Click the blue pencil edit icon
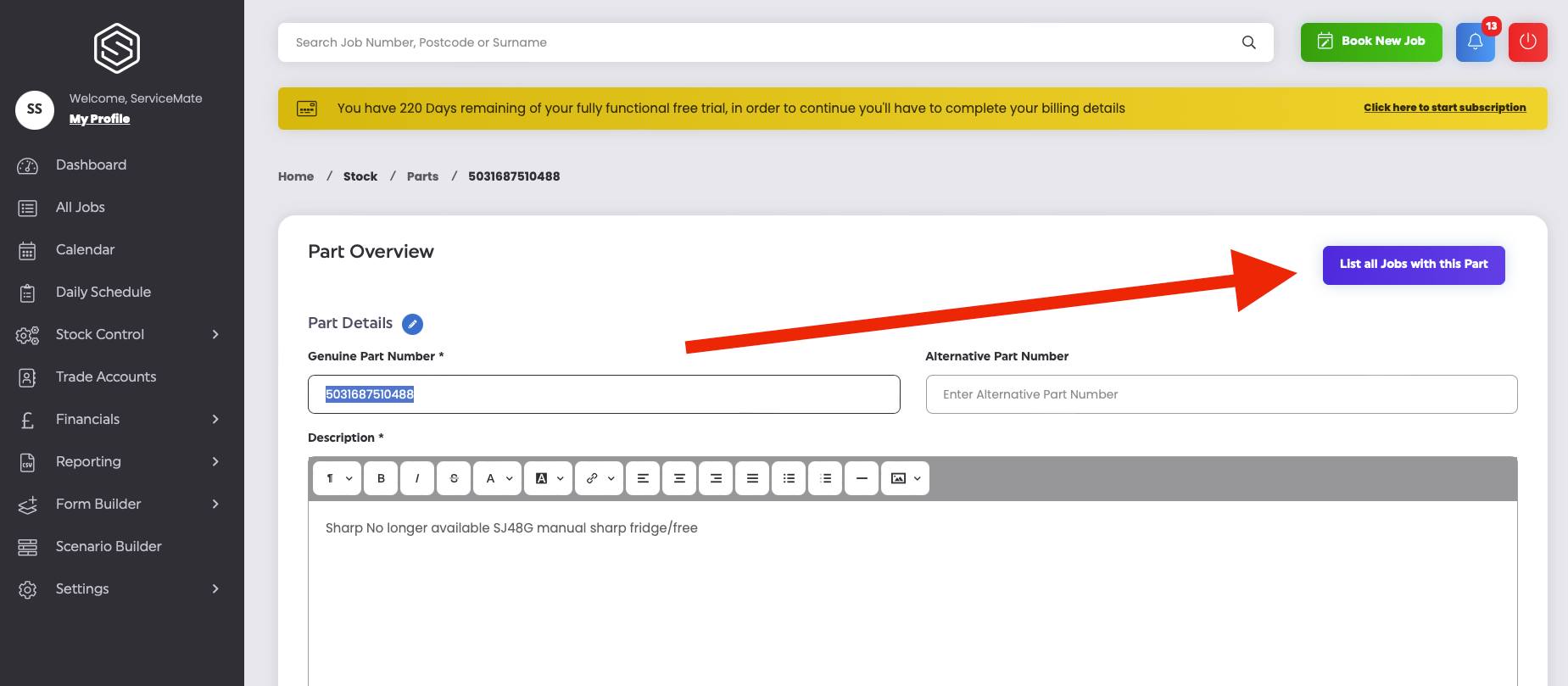Image resolution: width=1568 pixels, height=686 pixels. [412, 324]
